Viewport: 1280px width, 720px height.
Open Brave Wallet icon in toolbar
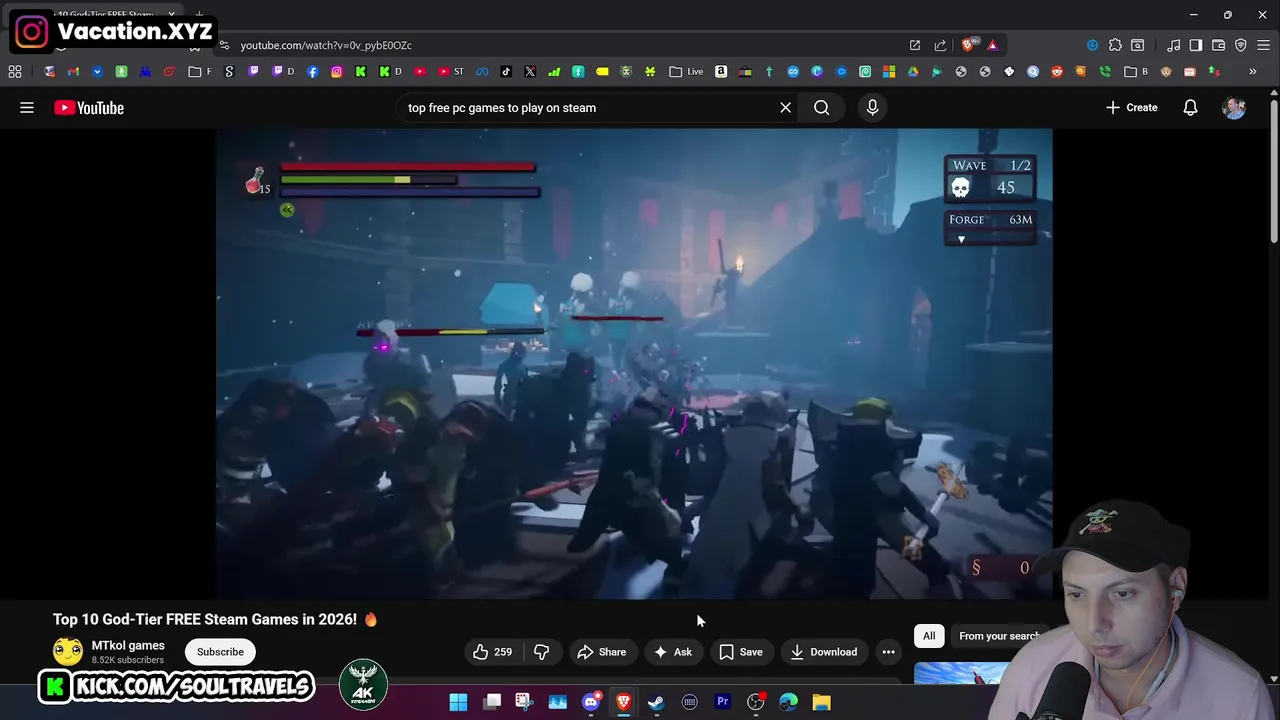pos(1218,45)
